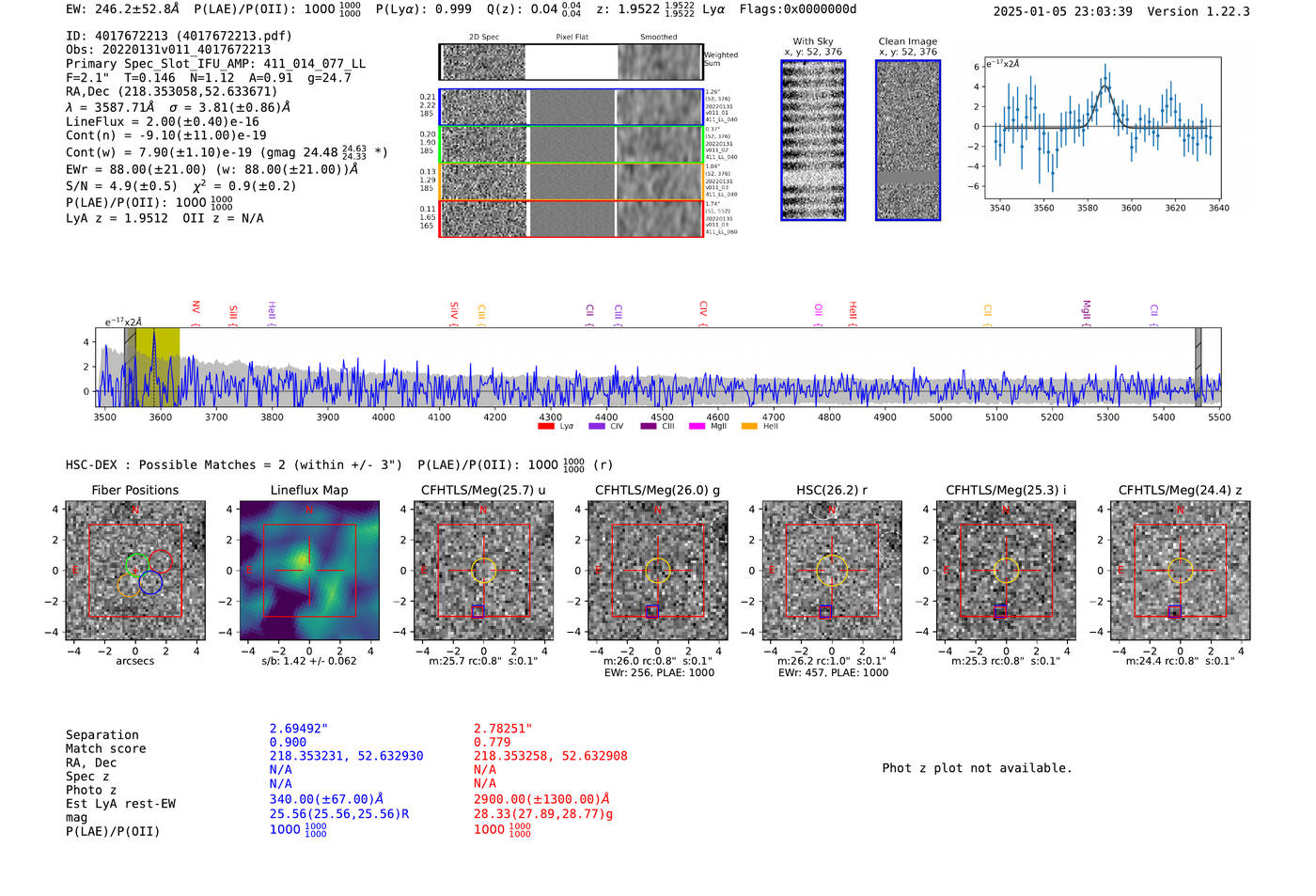Image resolution: width=1316 pixels, height=896 pixels.
Task: Click the yellow aperture circle in the z cutout
Action: tap(1181, 571)
